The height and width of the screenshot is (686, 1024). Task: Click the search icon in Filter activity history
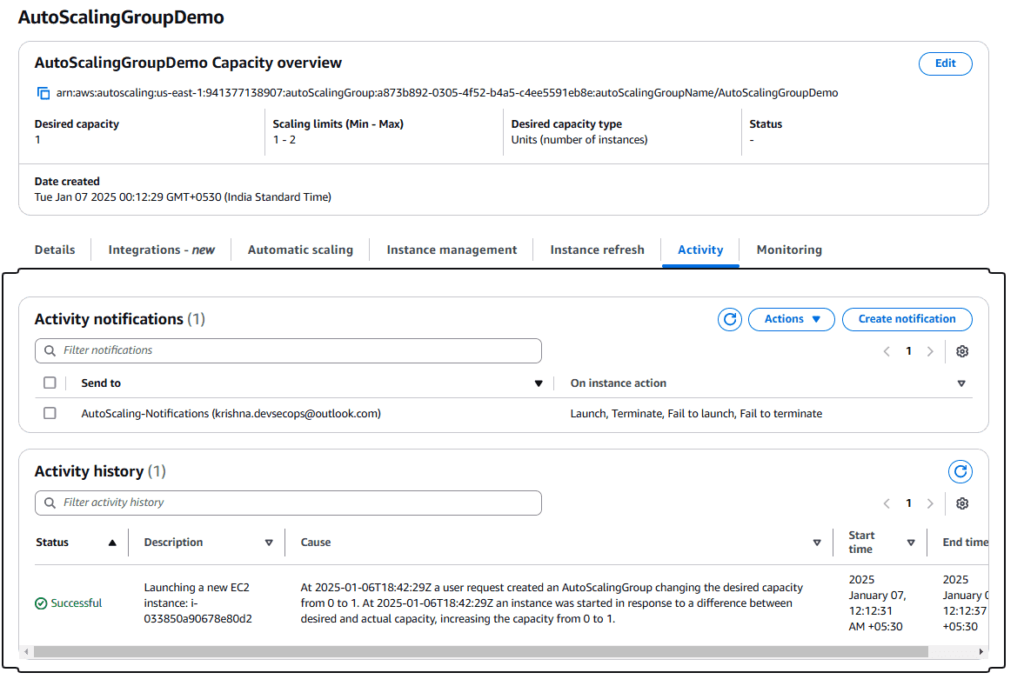50,503
